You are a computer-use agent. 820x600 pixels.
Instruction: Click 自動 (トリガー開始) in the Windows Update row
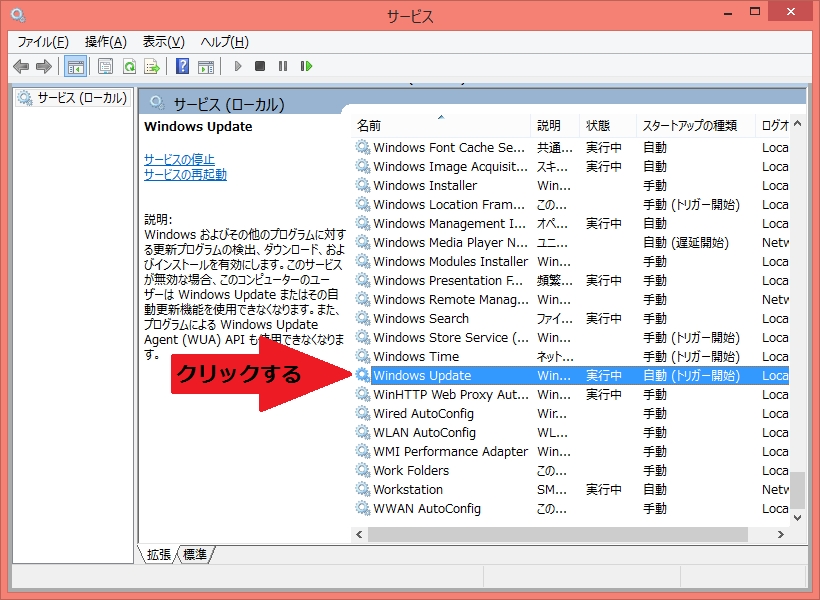pos(691,376)
